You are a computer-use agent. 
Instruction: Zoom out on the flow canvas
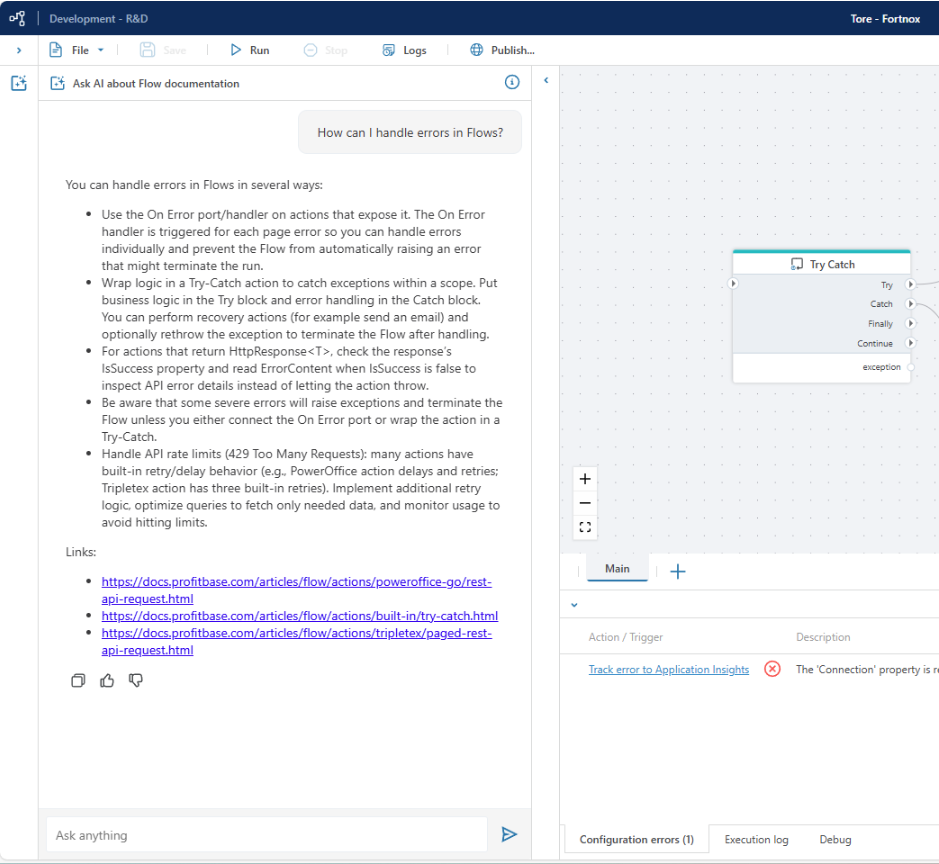pyautogui.click(x=585, y=503)
